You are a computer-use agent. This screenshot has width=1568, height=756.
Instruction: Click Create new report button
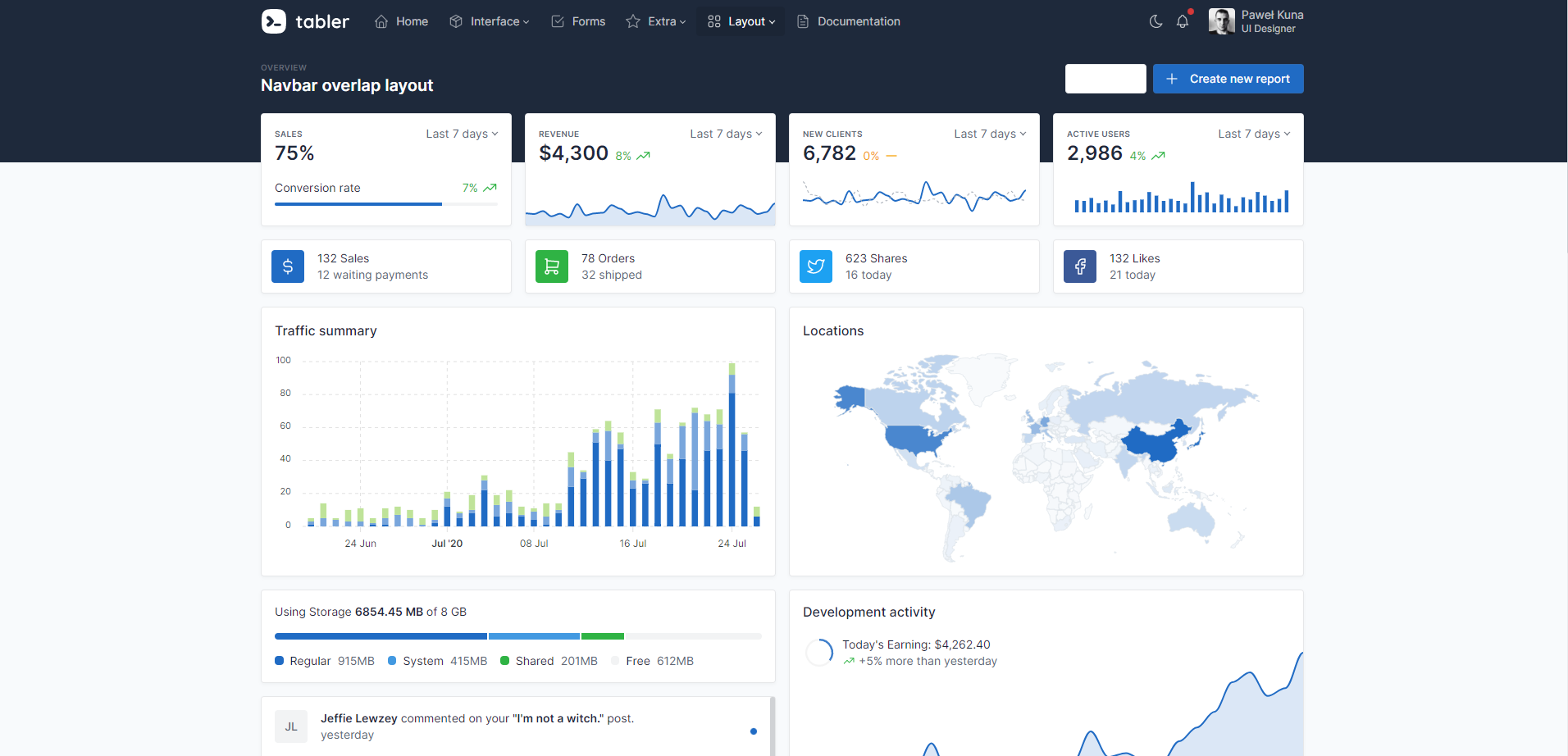pos(1228,79)
